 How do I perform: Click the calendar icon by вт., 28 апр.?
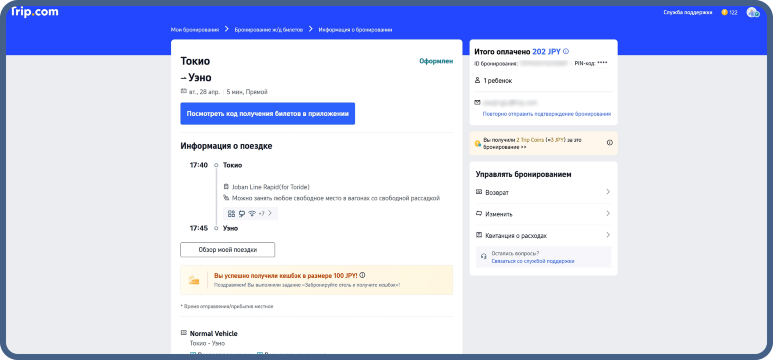coord(183,91)
